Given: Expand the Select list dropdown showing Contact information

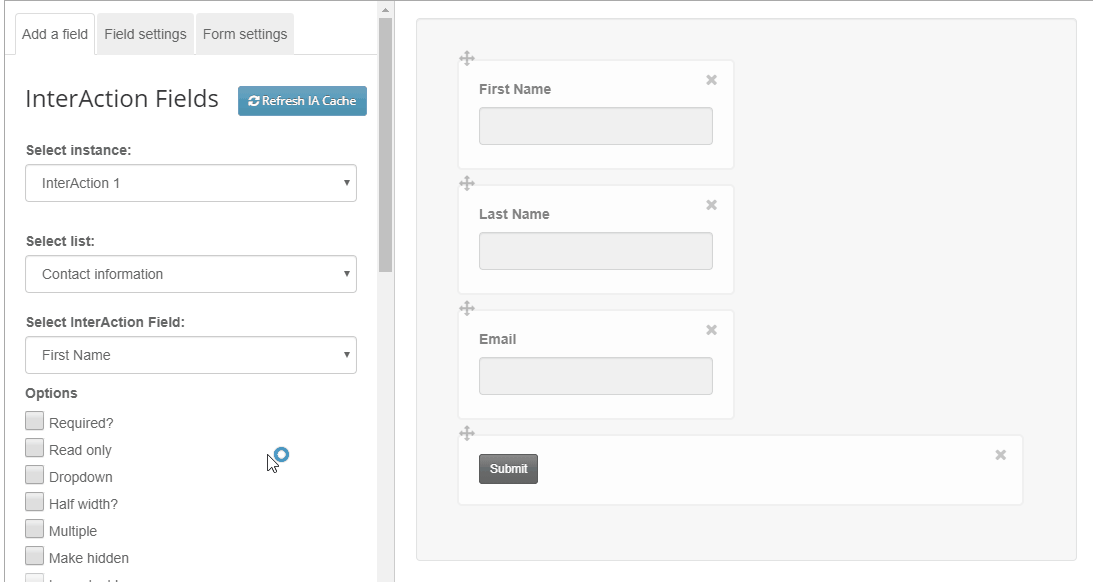Looking at the screenshot, I should point(191,274).
